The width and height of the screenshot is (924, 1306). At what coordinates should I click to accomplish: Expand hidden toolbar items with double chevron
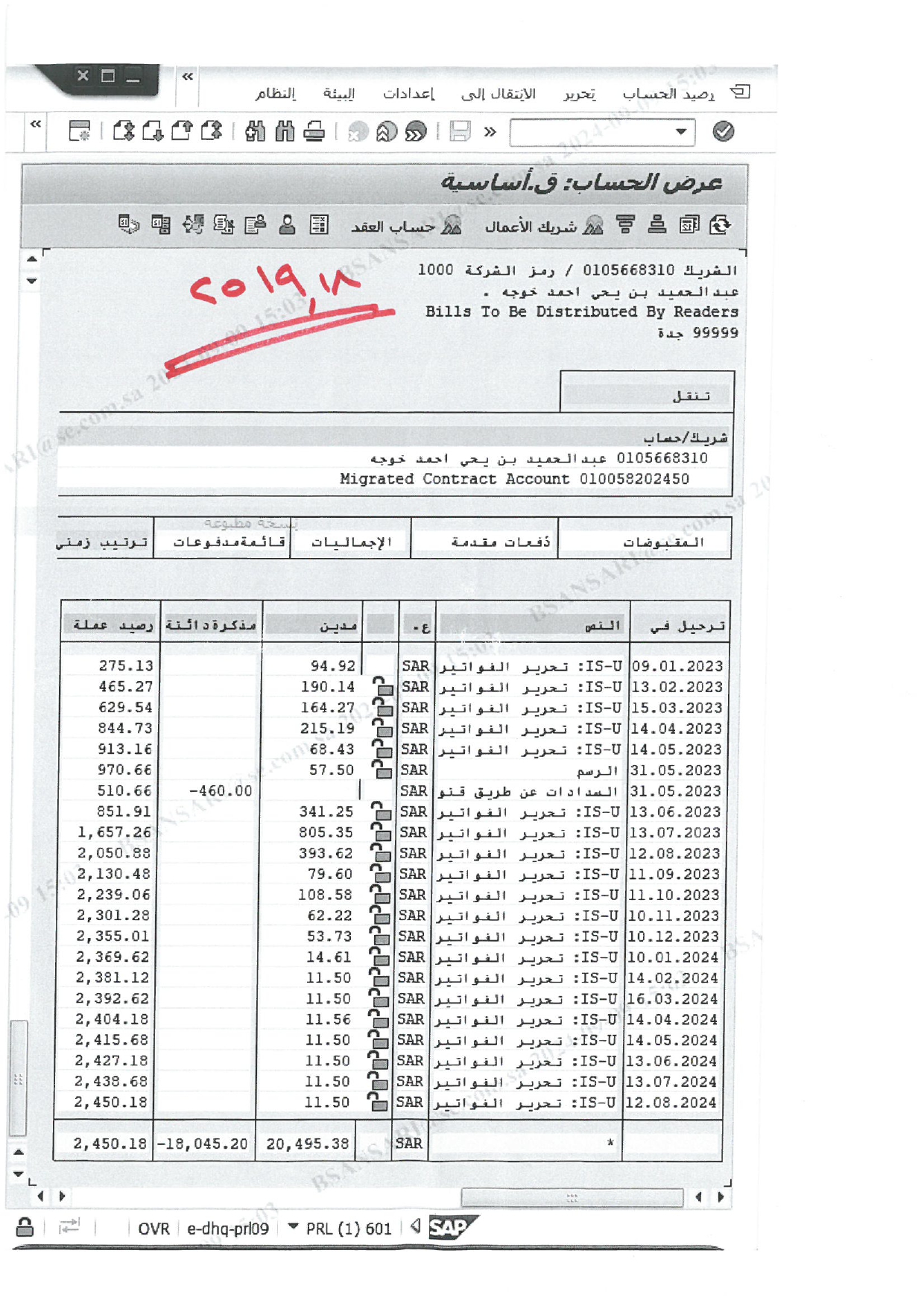[x=490, y=132]
